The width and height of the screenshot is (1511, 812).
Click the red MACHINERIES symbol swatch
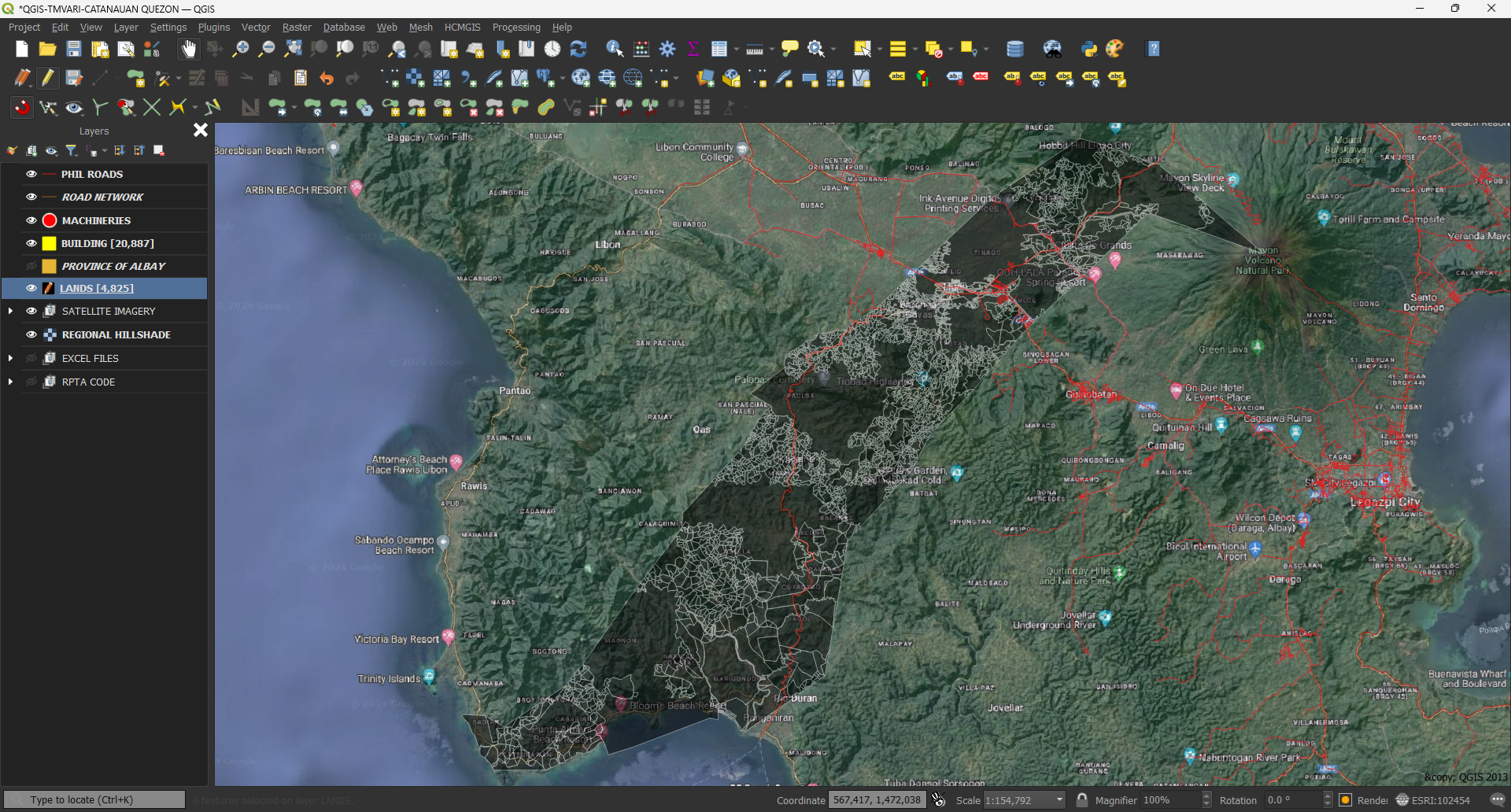[x=50, y=220]
